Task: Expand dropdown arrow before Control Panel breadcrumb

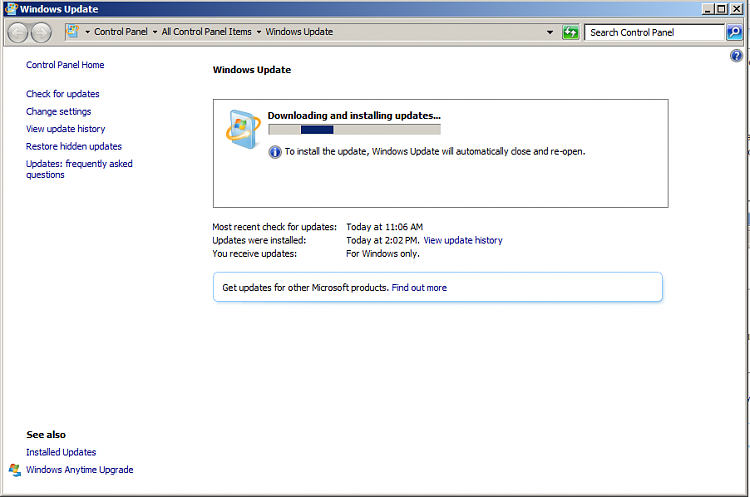Action: click(x=88, y=32)
